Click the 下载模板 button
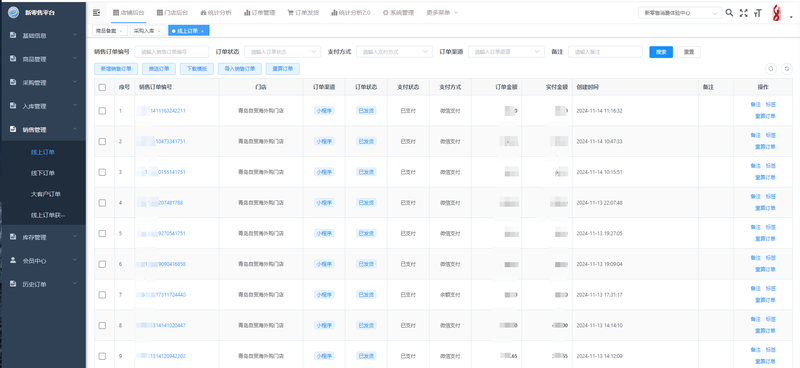800x368 pixels. tap(196, 69)
